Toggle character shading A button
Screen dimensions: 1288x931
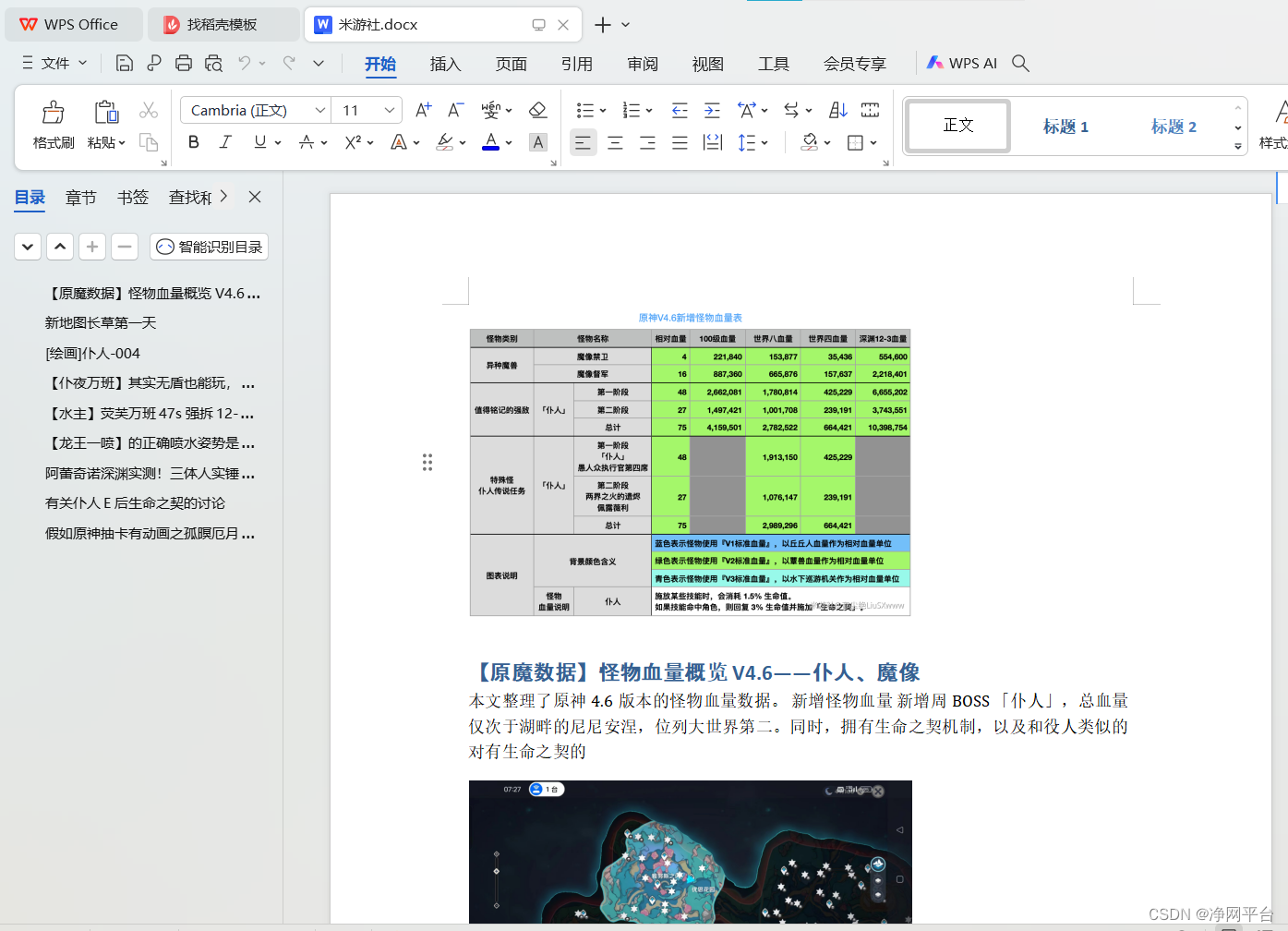(x=538, y=142)
